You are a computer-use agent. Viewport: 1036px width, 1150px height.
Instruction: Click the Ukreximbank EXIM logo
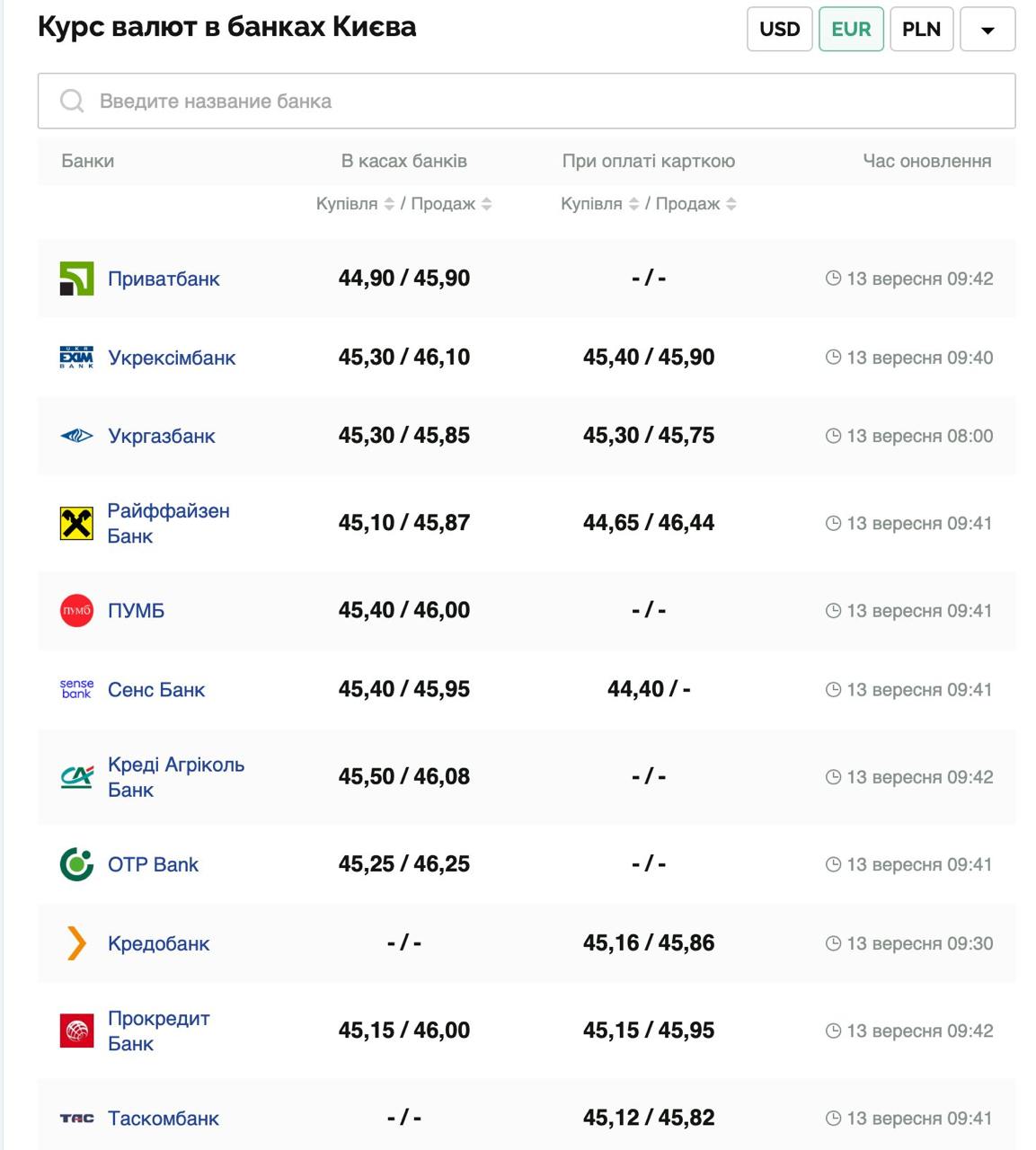(76, 358)
